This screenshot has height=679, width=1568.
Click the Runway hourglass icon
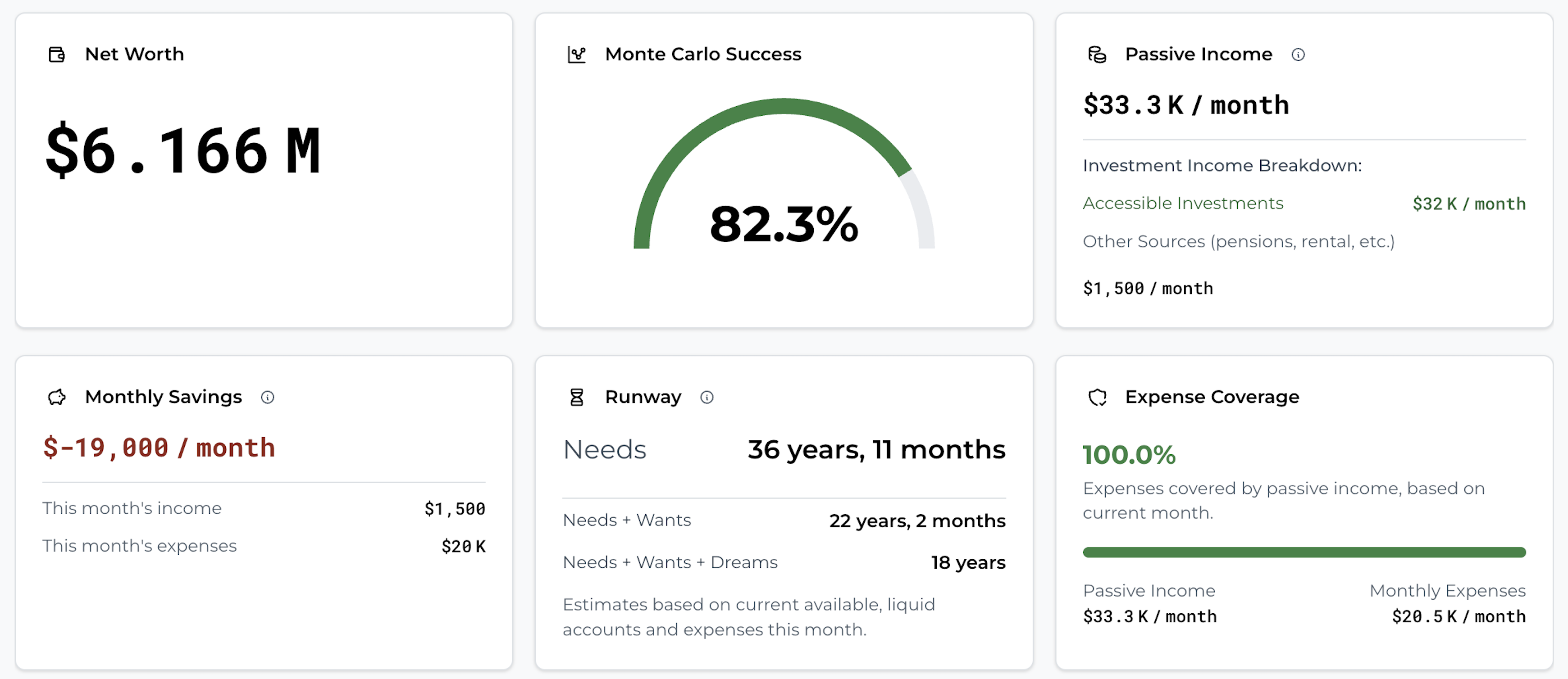tap(576, 397)
